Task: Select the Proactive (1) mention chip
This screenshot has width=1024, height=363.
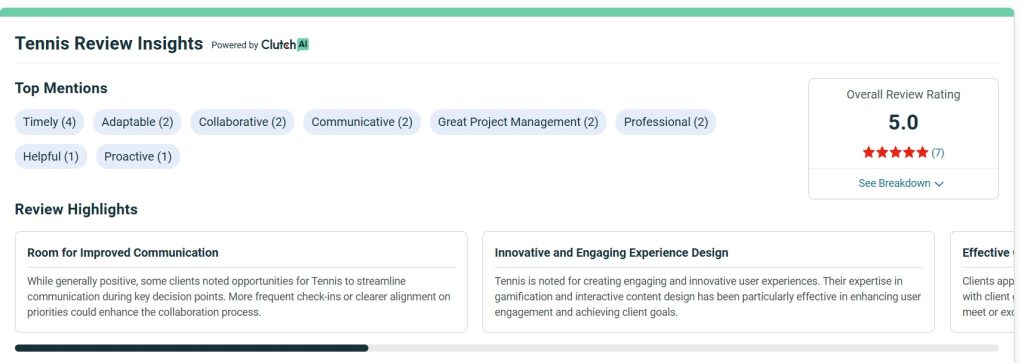Action: [138, 157]
